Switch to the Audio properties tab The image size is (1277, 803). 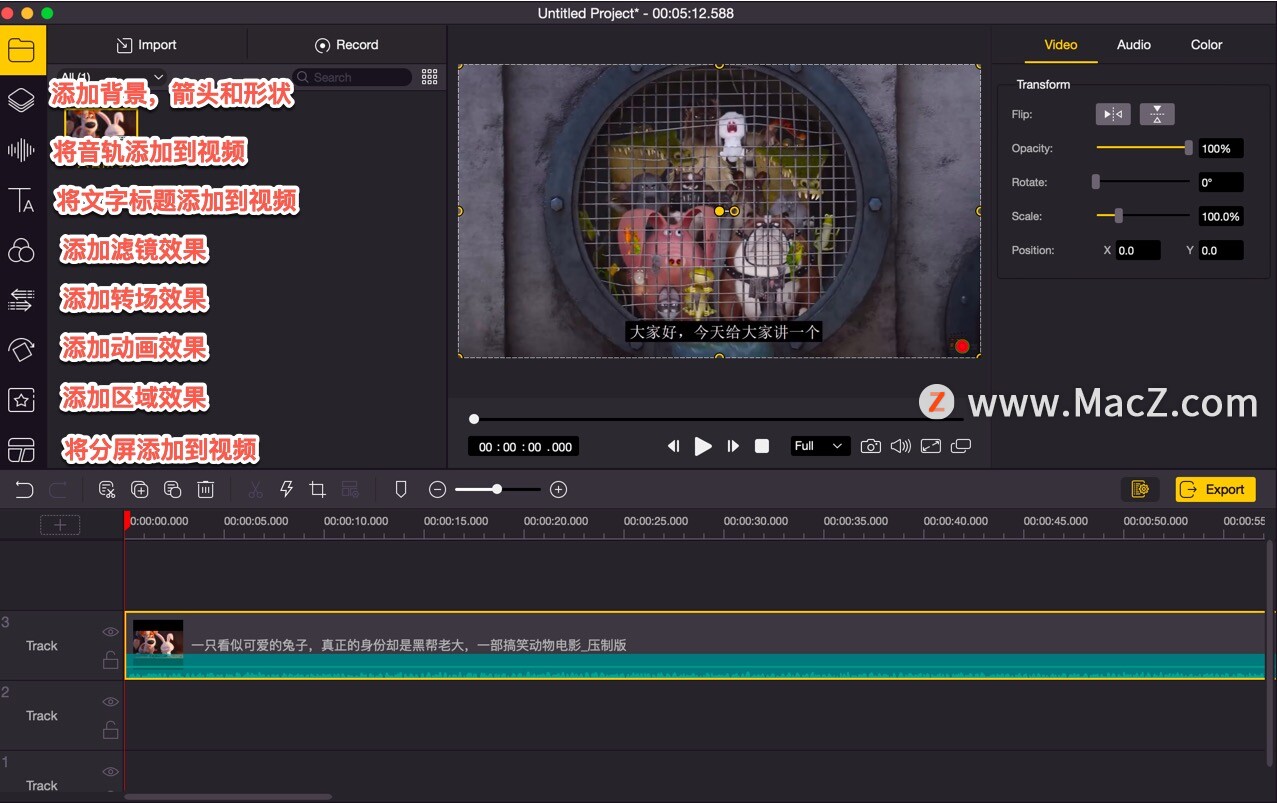point(1134,45)
